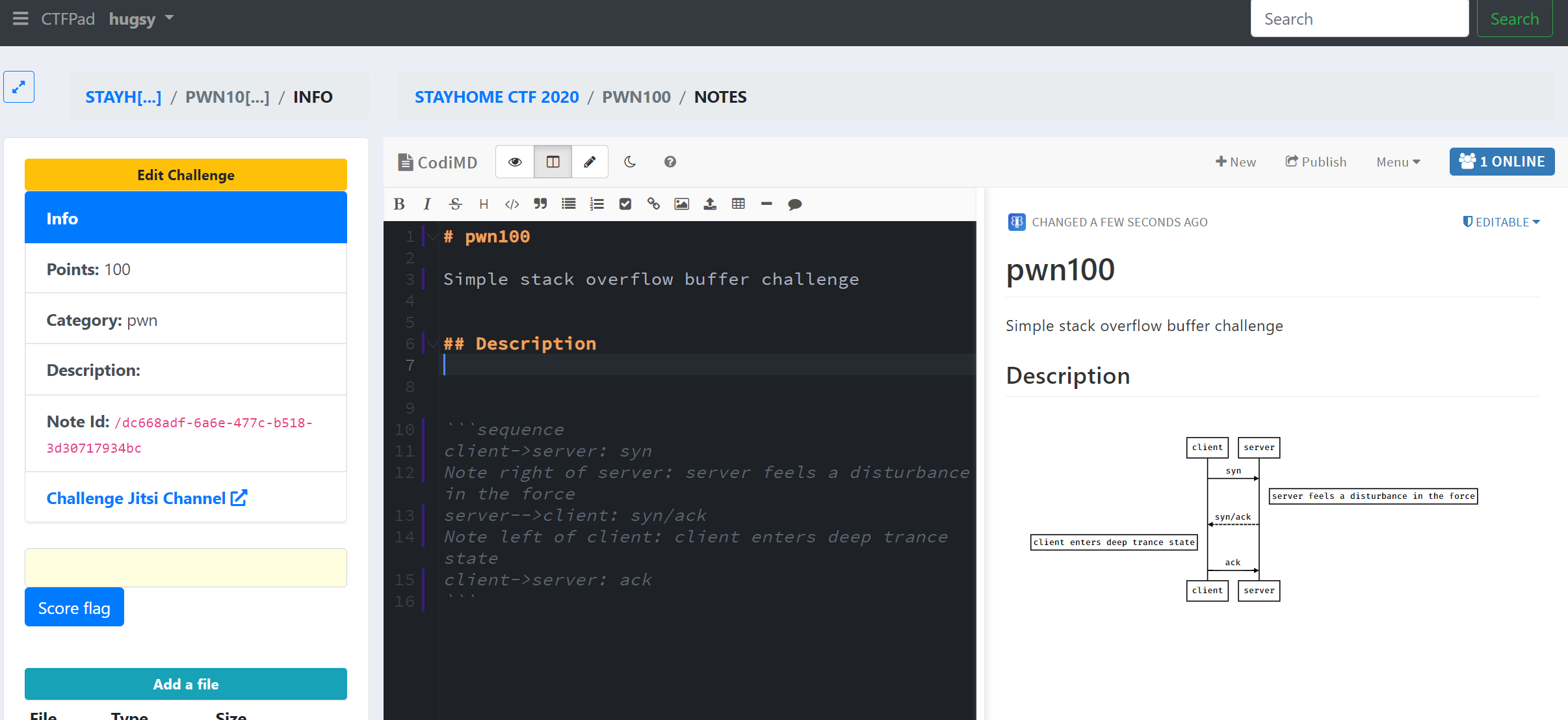
Task: Toggle night mode moon icon
Action: click(x=630, y=162)
